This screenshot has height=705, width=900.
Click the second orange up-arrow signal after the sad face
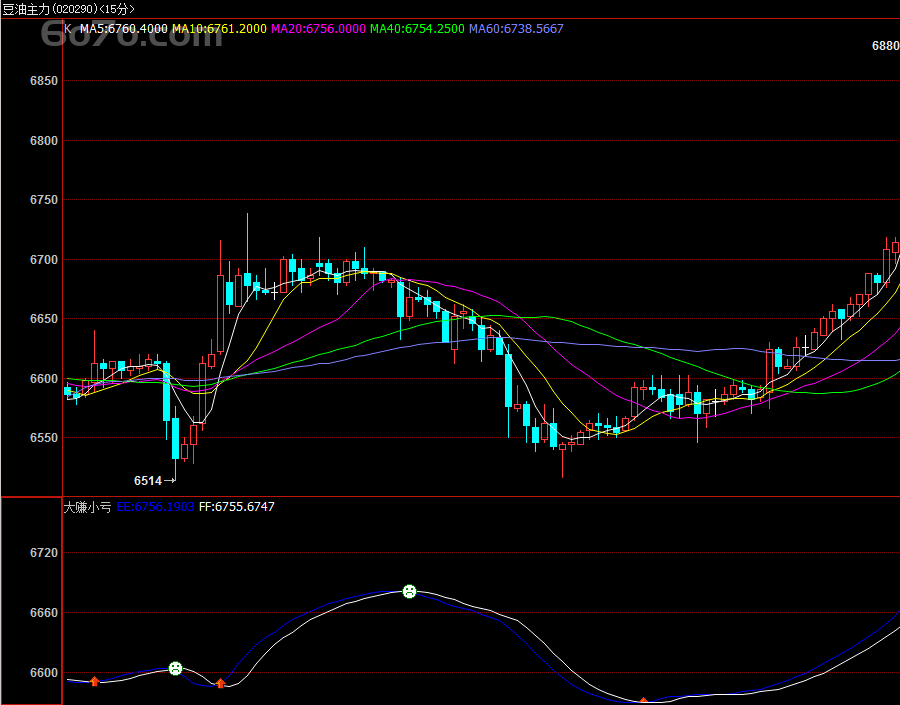(x=220, y=683)
